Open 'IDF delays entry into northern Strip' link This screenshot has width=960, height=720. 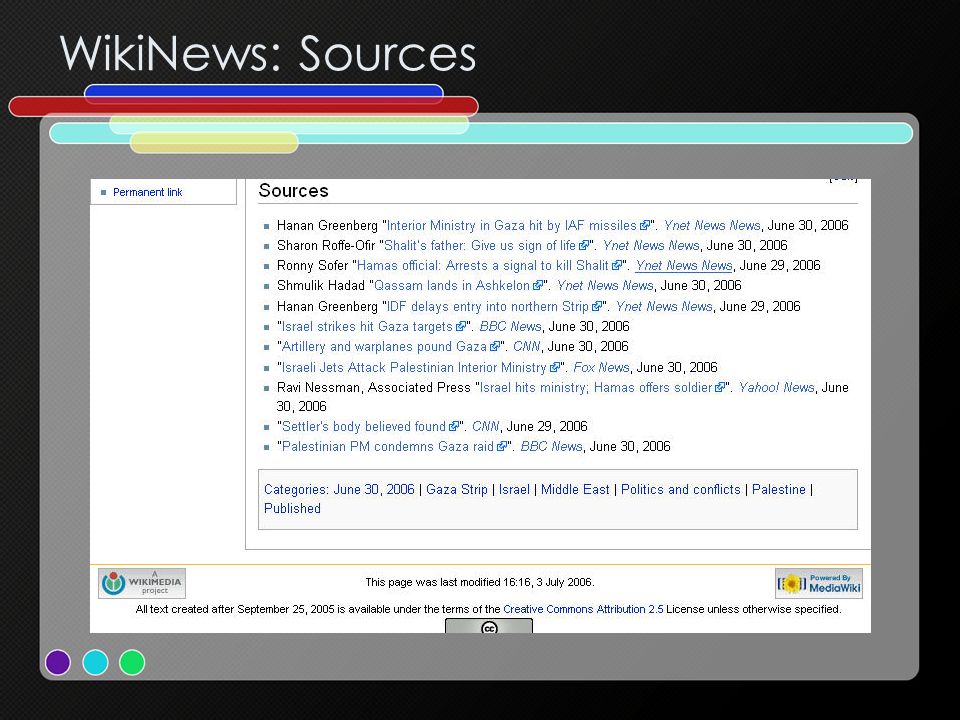487,306
